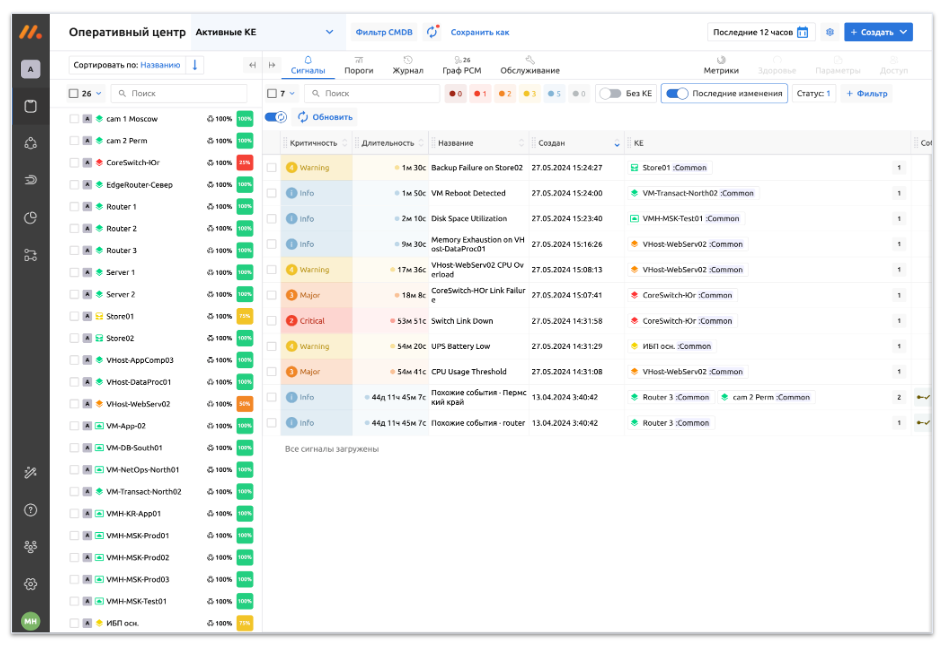
Task: Click the Сохранить как link
Action: pos(479,32)
